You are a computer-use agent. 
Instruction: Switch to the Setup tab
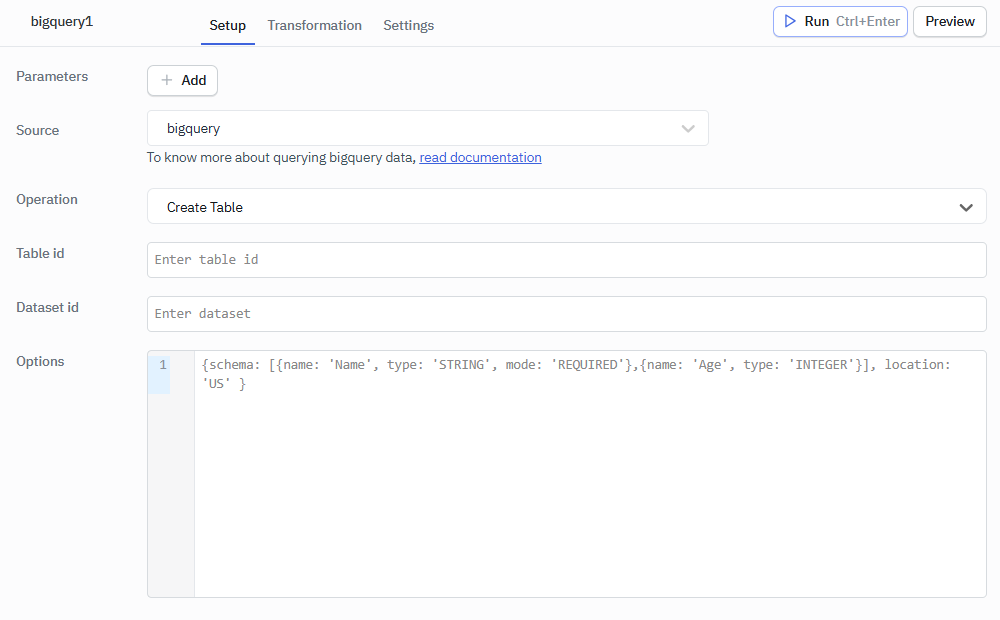[227, 25]
